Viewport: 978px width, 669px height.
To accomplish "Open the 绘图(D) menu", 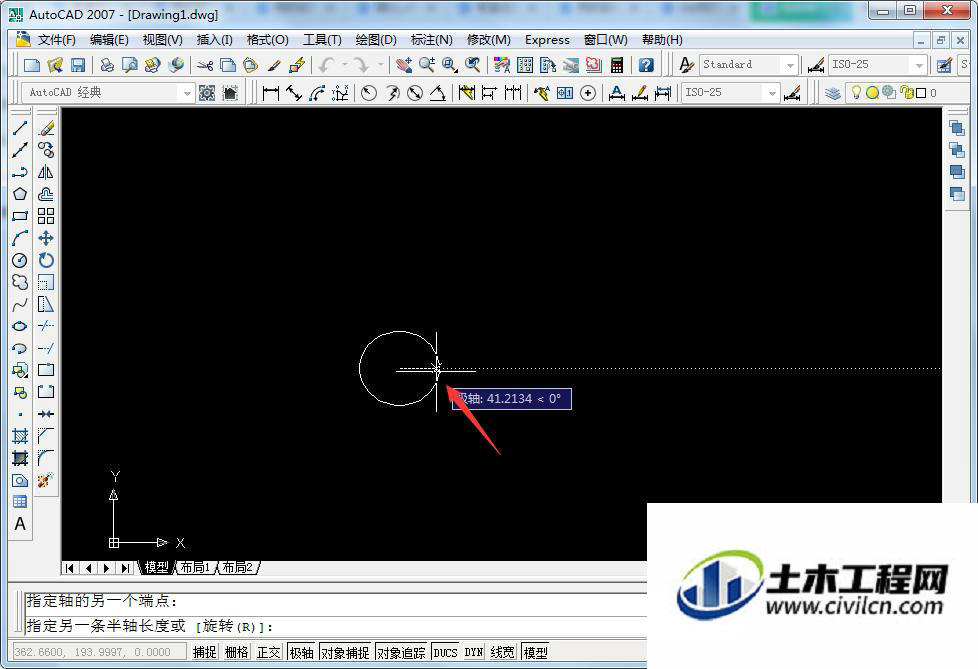I will coord(376,40).
